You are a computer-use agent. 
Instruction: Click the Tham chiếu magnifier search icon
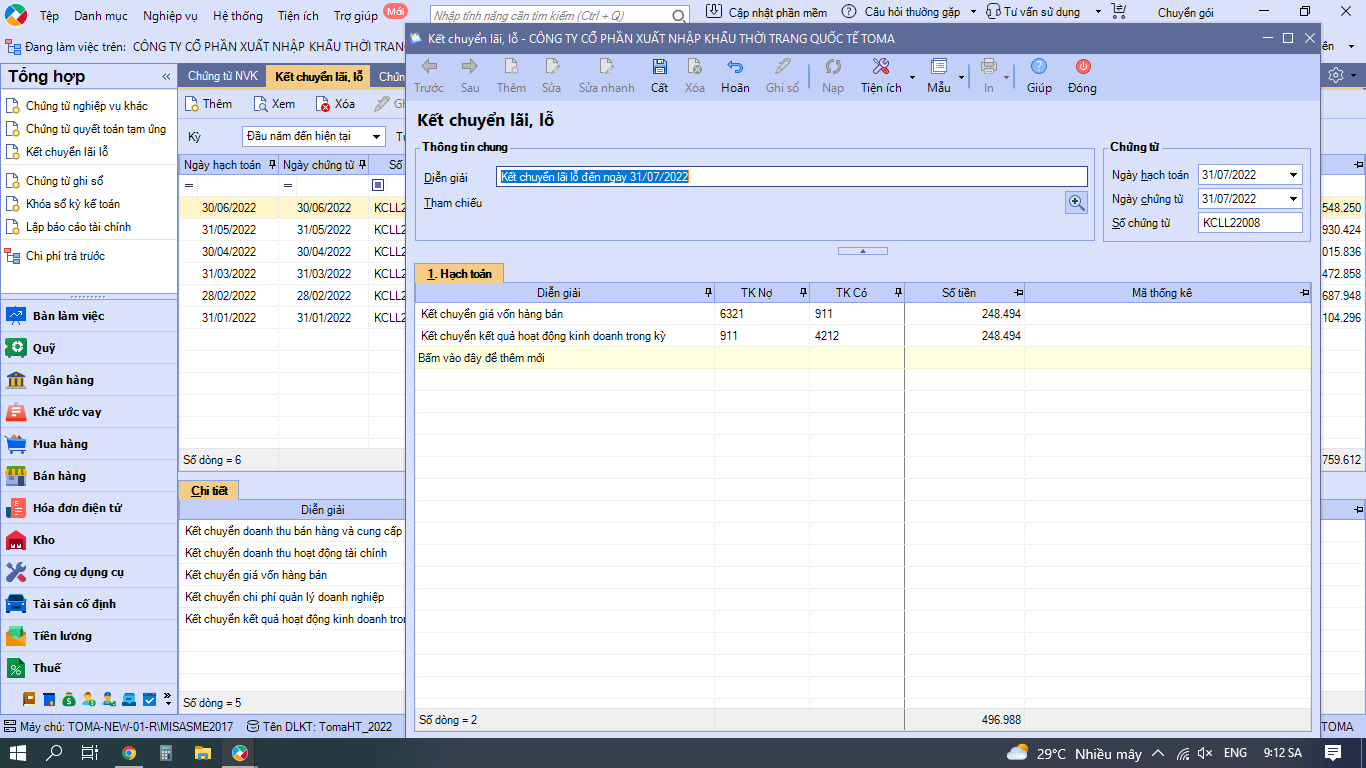click(1076, 203)
